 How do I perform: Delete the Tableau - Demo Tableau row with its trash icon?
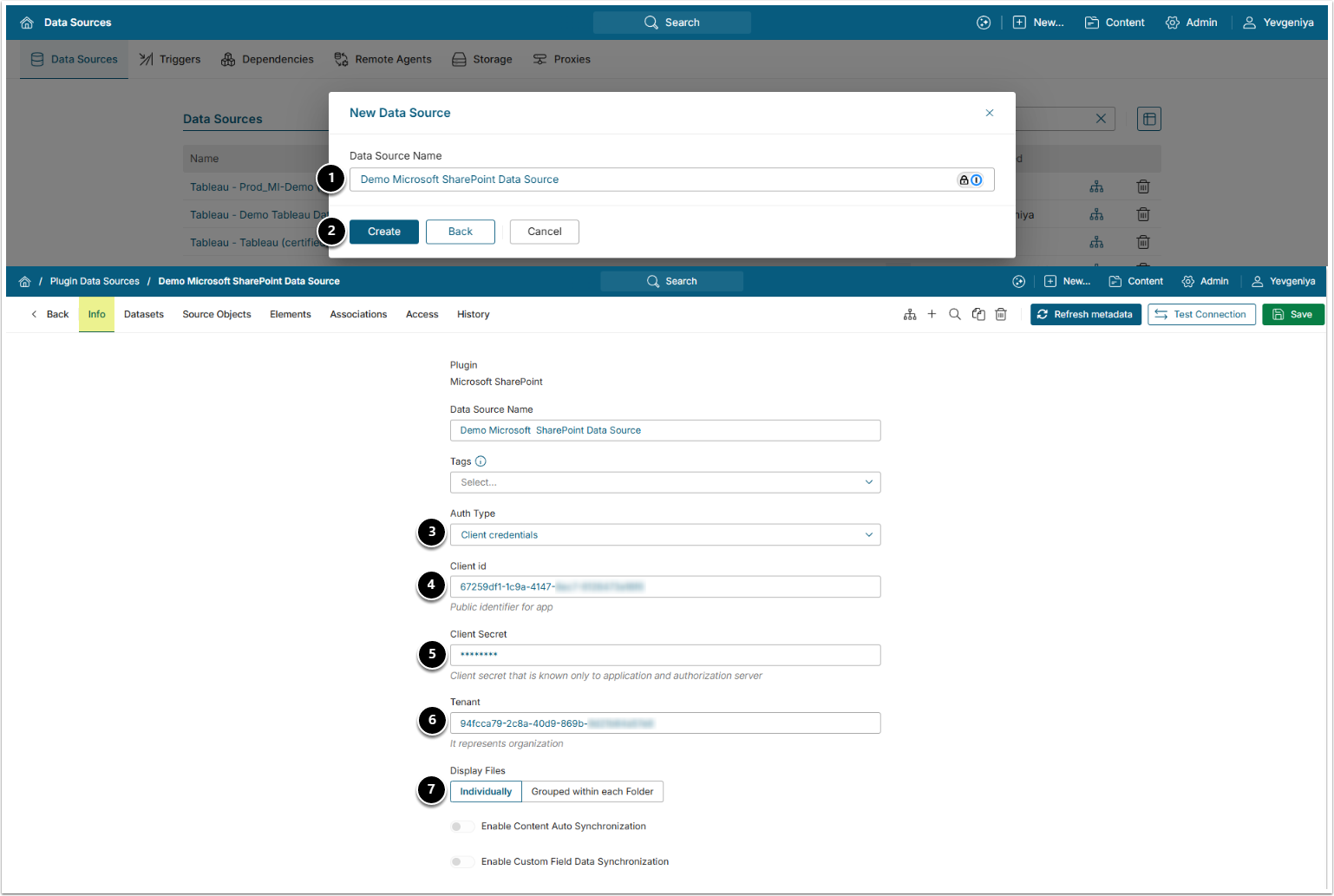point(1143,214)
